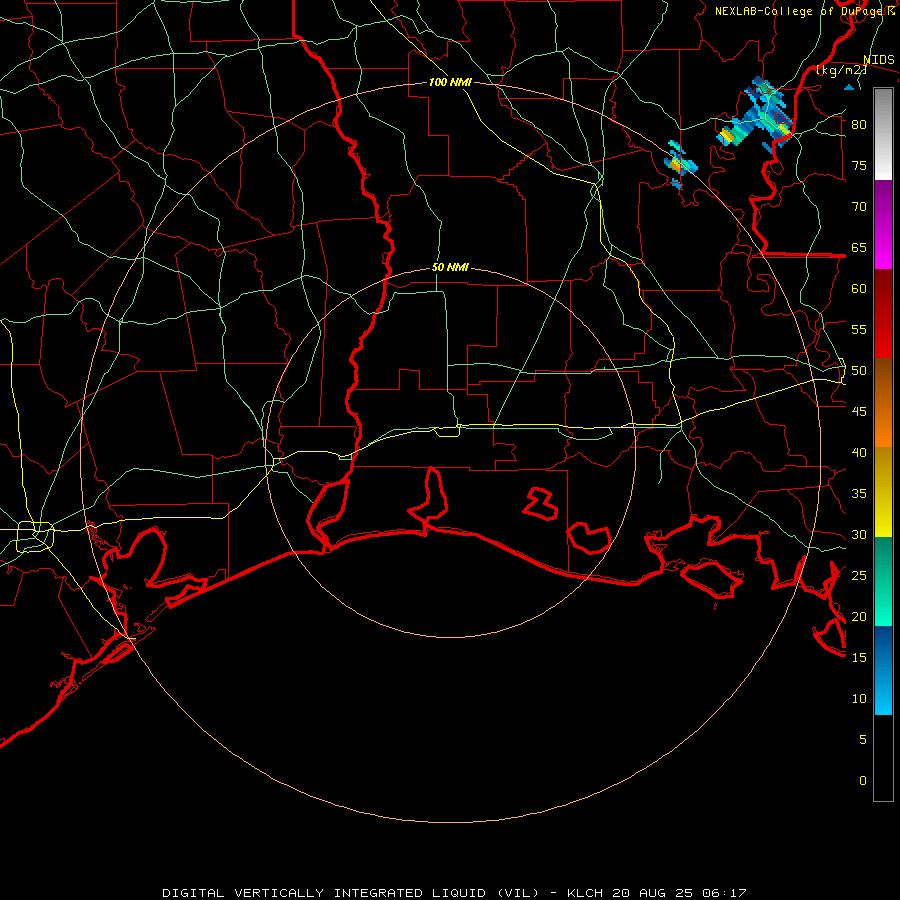Click the 40 value on the color scale
900x900 pixels.
click(x=859, y=453)
